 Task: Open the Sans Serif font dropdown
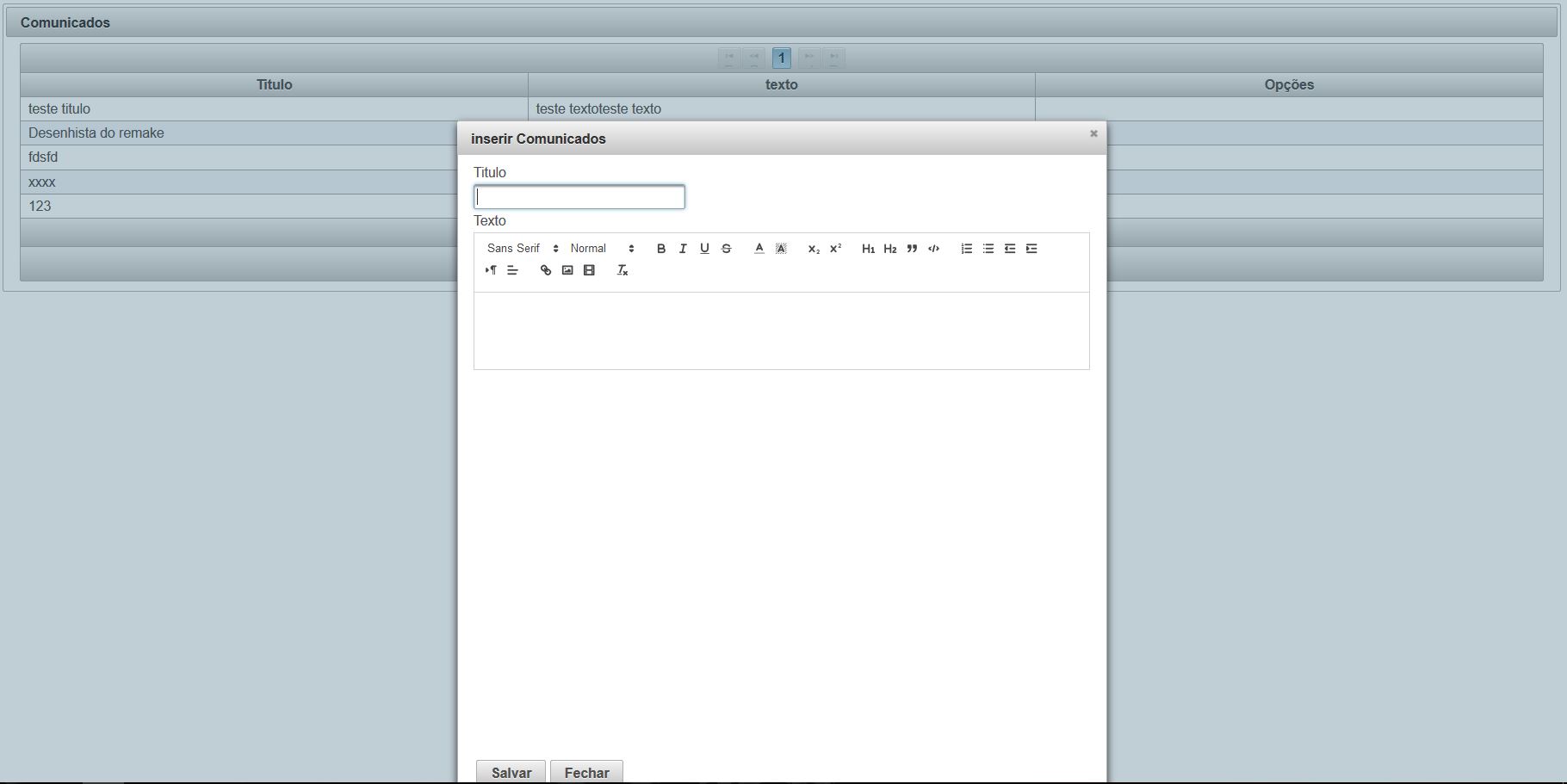coord(523,249)
